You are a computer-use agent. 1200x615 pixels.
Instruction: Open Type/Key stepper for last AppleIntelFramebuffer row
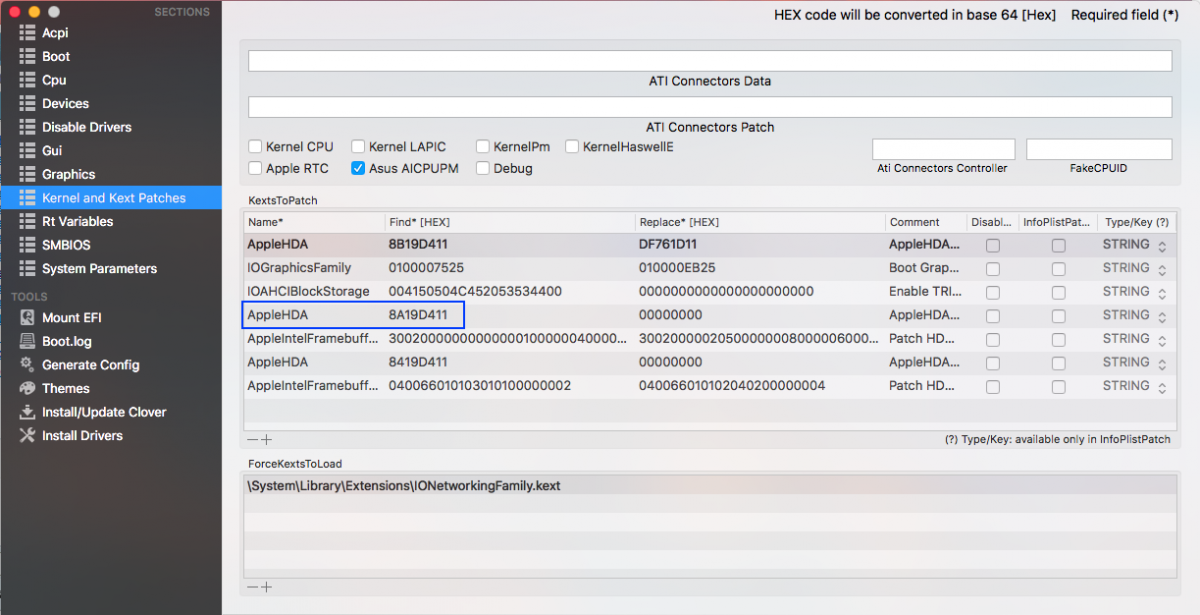click(x=1162, y=386)
